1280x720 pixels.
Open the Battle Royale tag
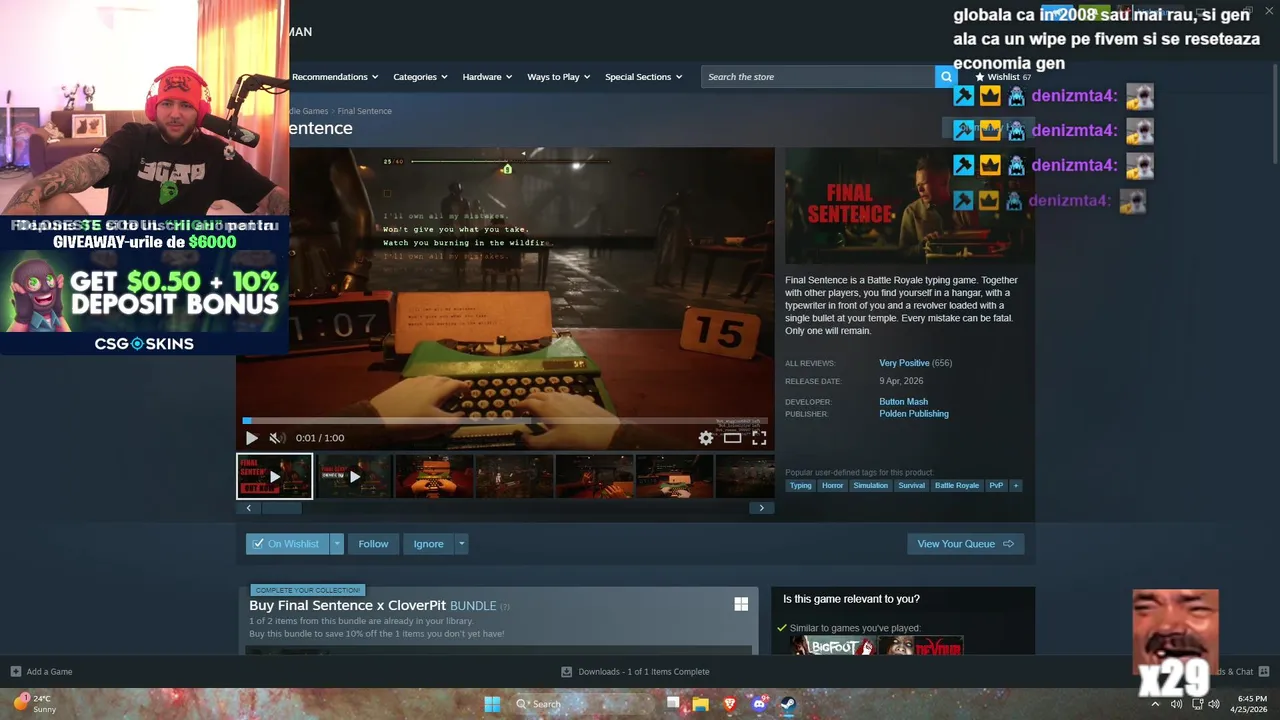click(957, 486)
